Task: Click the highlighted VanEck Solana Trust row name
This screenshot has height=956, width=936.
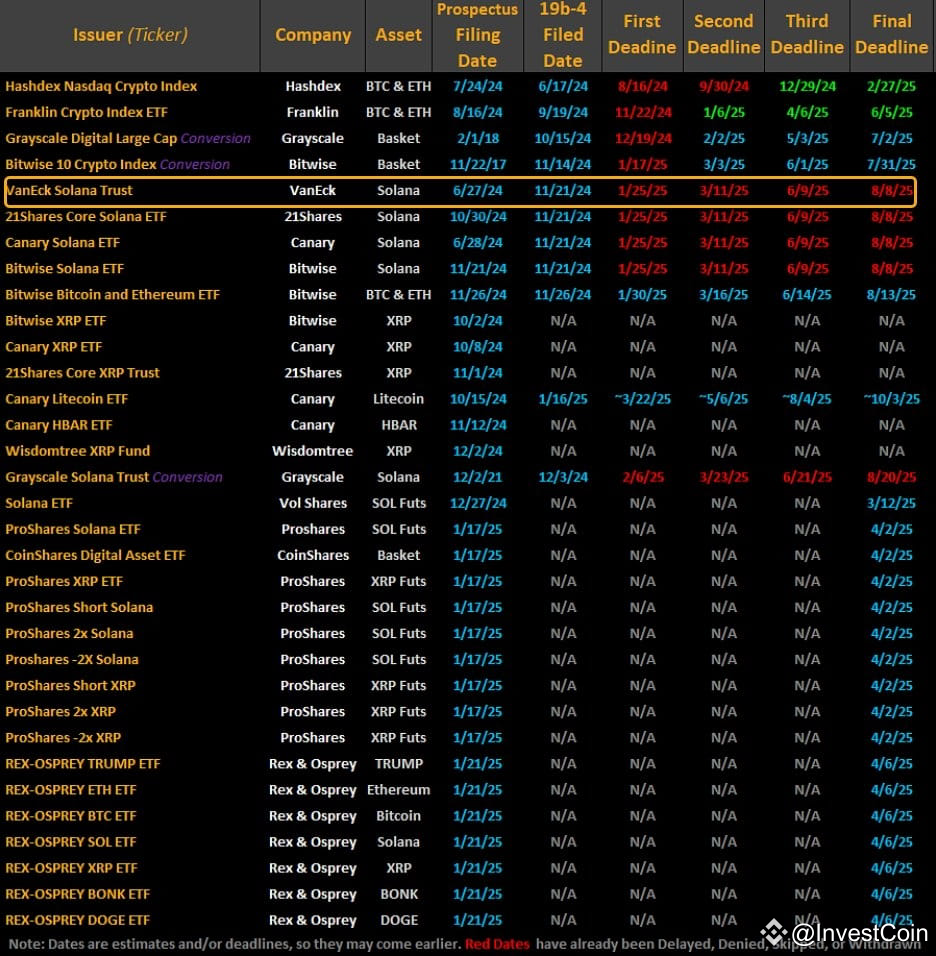Action: 69,190
